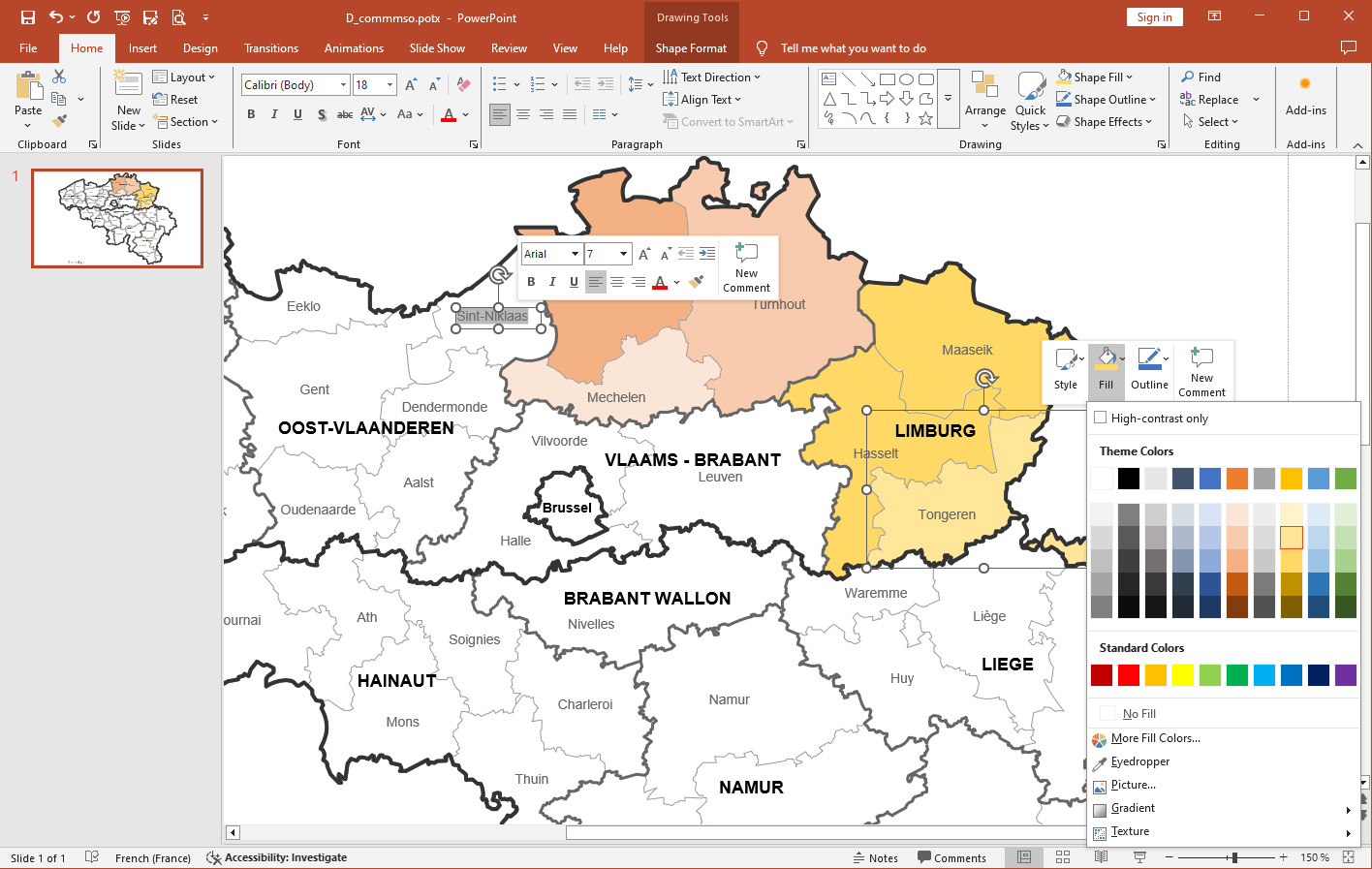This screenshot has width=1372, height=869.
Task: Select the orange theme color swatch
Action: [x=1236, y=478]
